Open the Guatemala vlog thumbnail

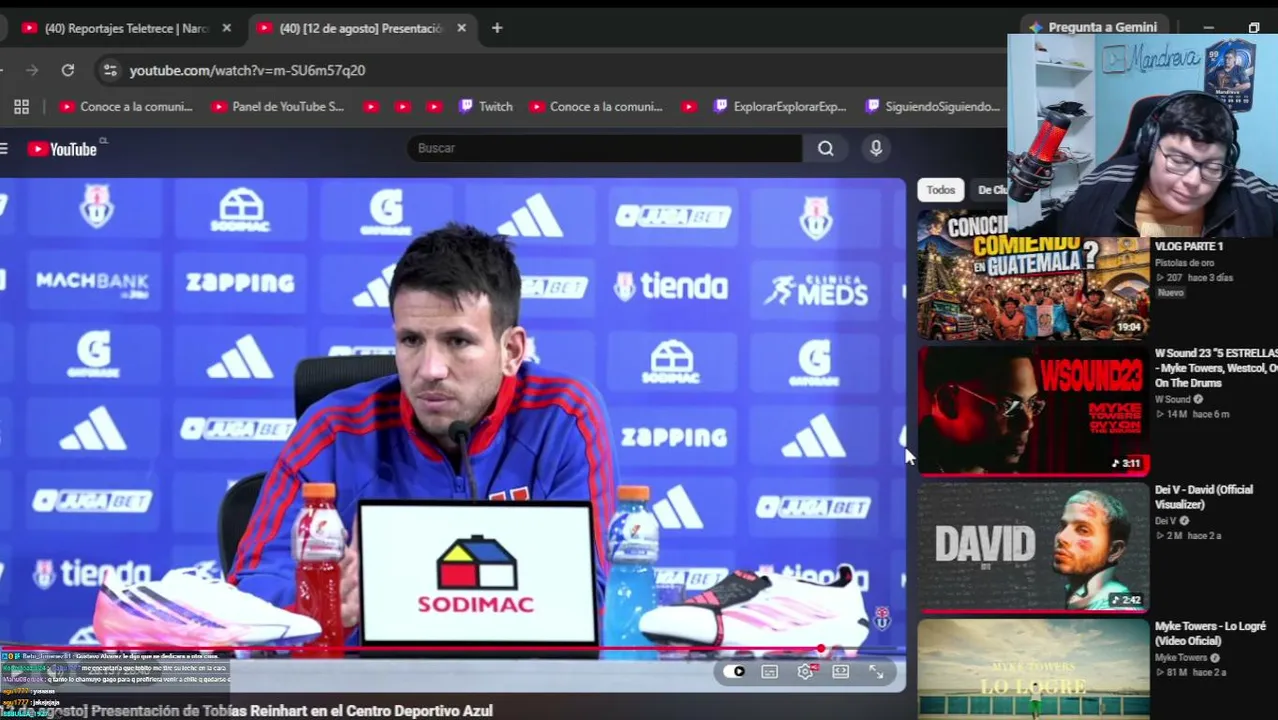(x=1033, y=275)
